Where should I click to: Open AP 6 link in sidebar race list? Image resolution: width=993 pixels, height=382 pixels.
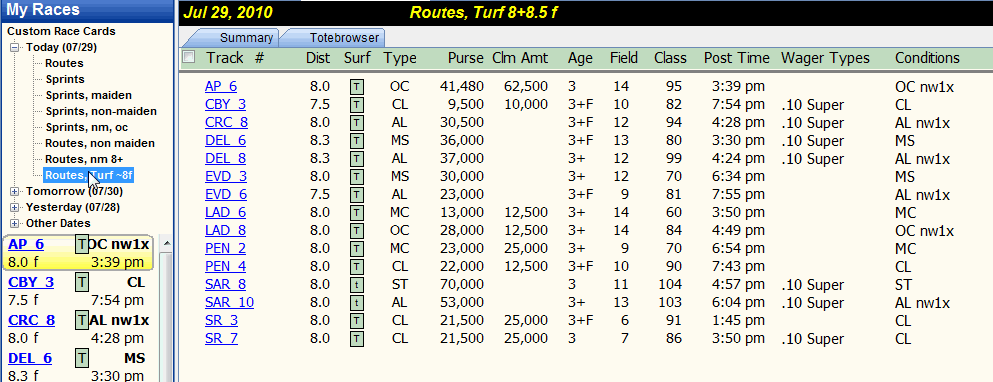click(x=26, y=245)
